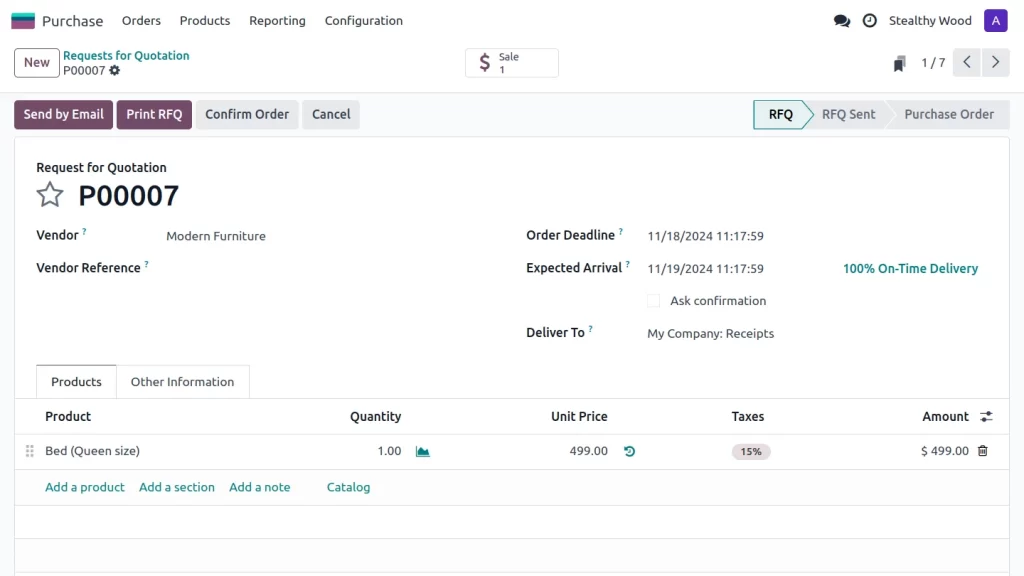Open the activities clock icon
The width and height of the screenshot is (1024, 576).
(870, 21)
